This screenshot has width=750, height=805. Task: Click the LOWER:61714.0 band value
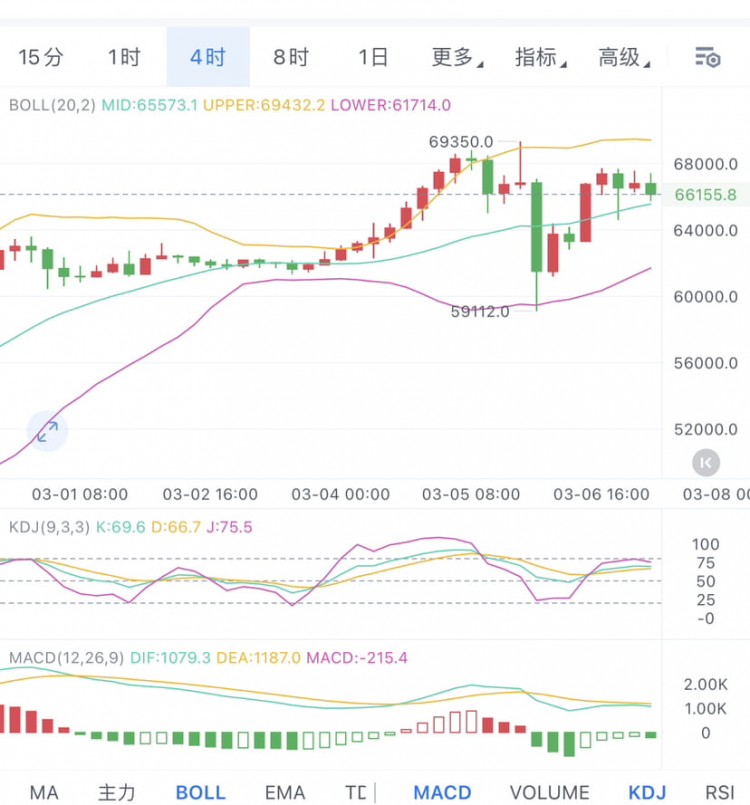(391, 105)
